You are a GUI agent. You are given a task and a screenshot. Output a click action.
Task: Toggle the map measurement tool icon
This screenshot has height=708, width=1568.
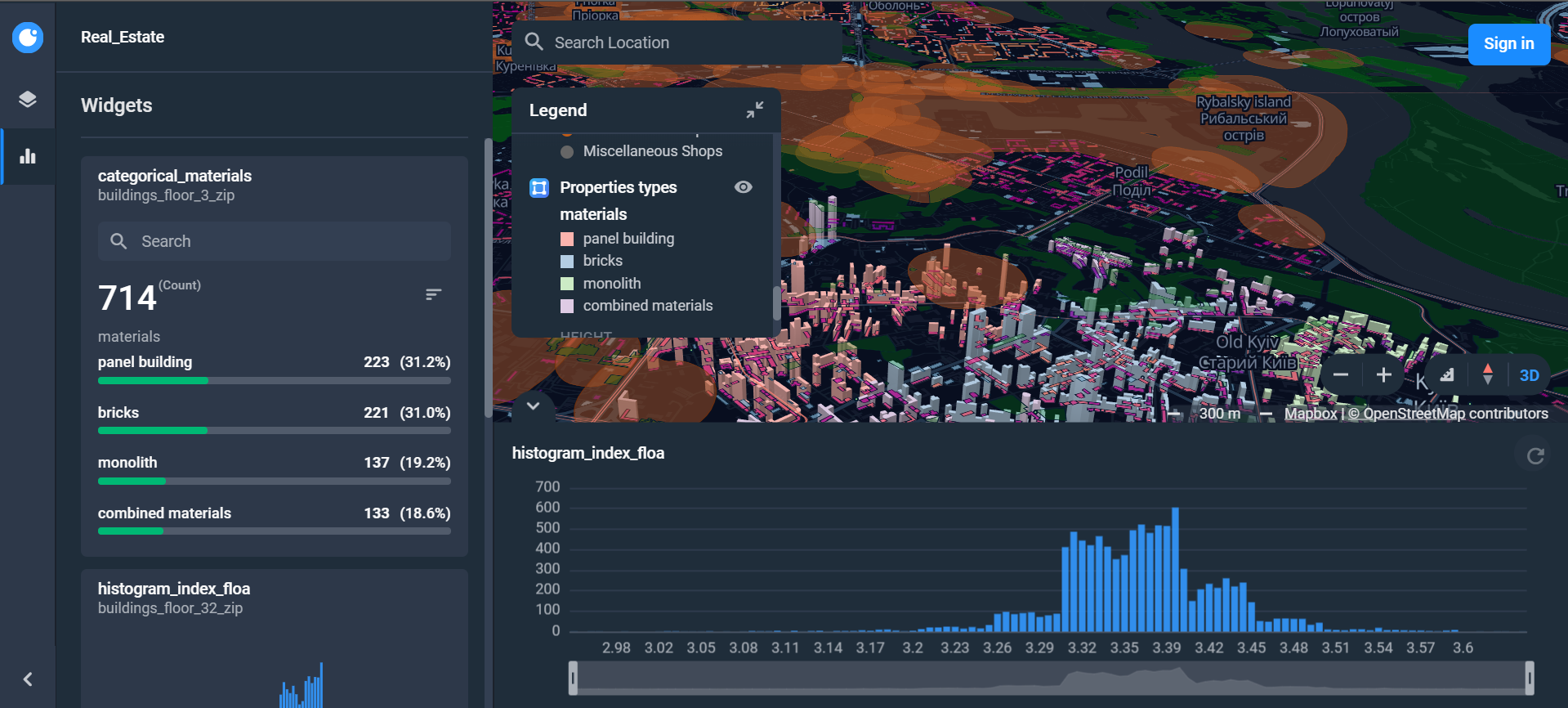point(1447,375)
